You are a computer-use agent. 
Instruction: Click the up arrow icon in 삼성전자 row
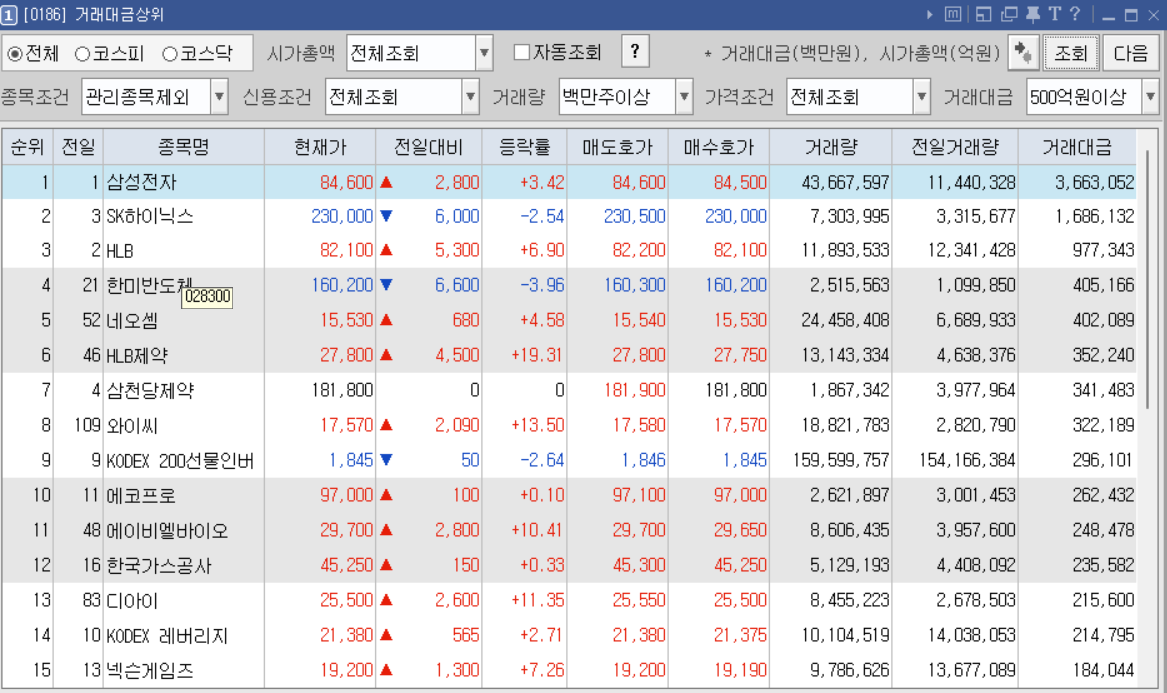point(386,182)
